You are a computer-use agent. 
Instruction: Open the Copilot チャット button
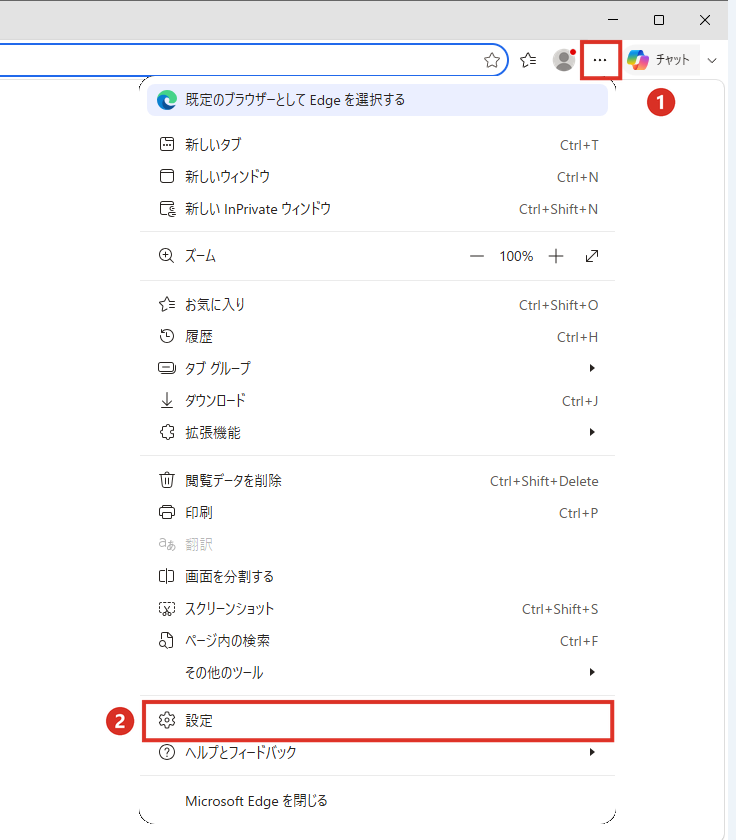[x=660, y=59]
